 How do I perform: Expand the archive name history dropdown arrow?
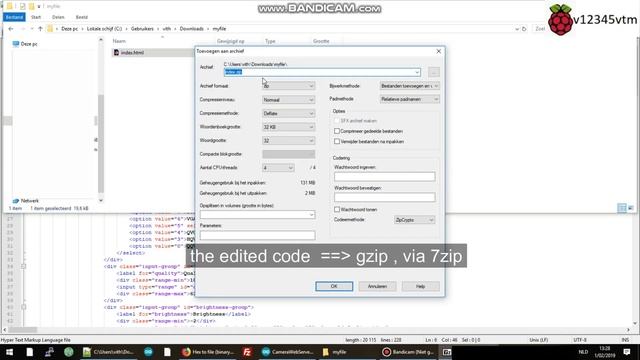click(x=417, y=72)
